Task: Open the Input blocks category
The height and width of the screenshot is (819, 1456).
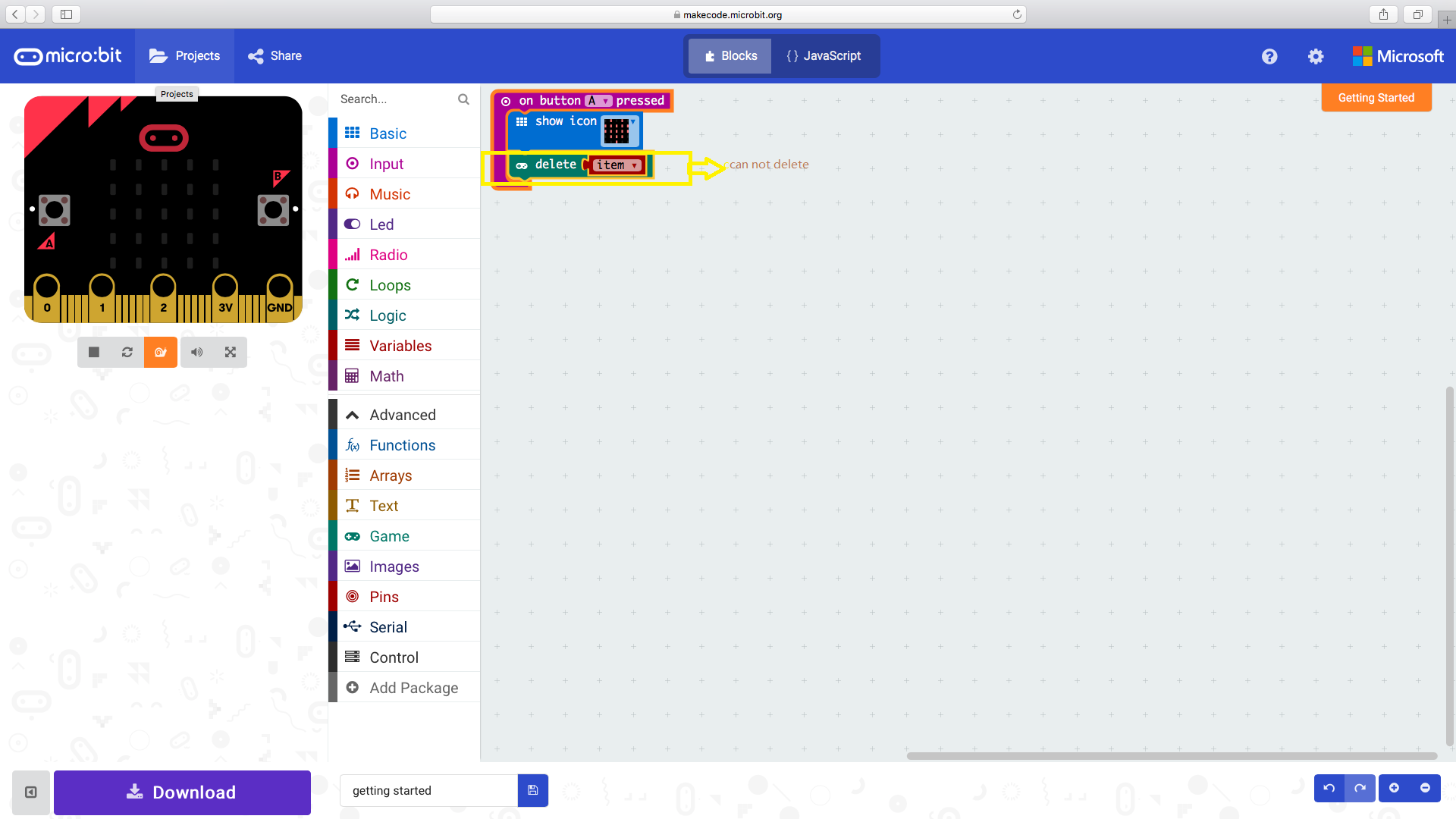Action: pos(403,164)
